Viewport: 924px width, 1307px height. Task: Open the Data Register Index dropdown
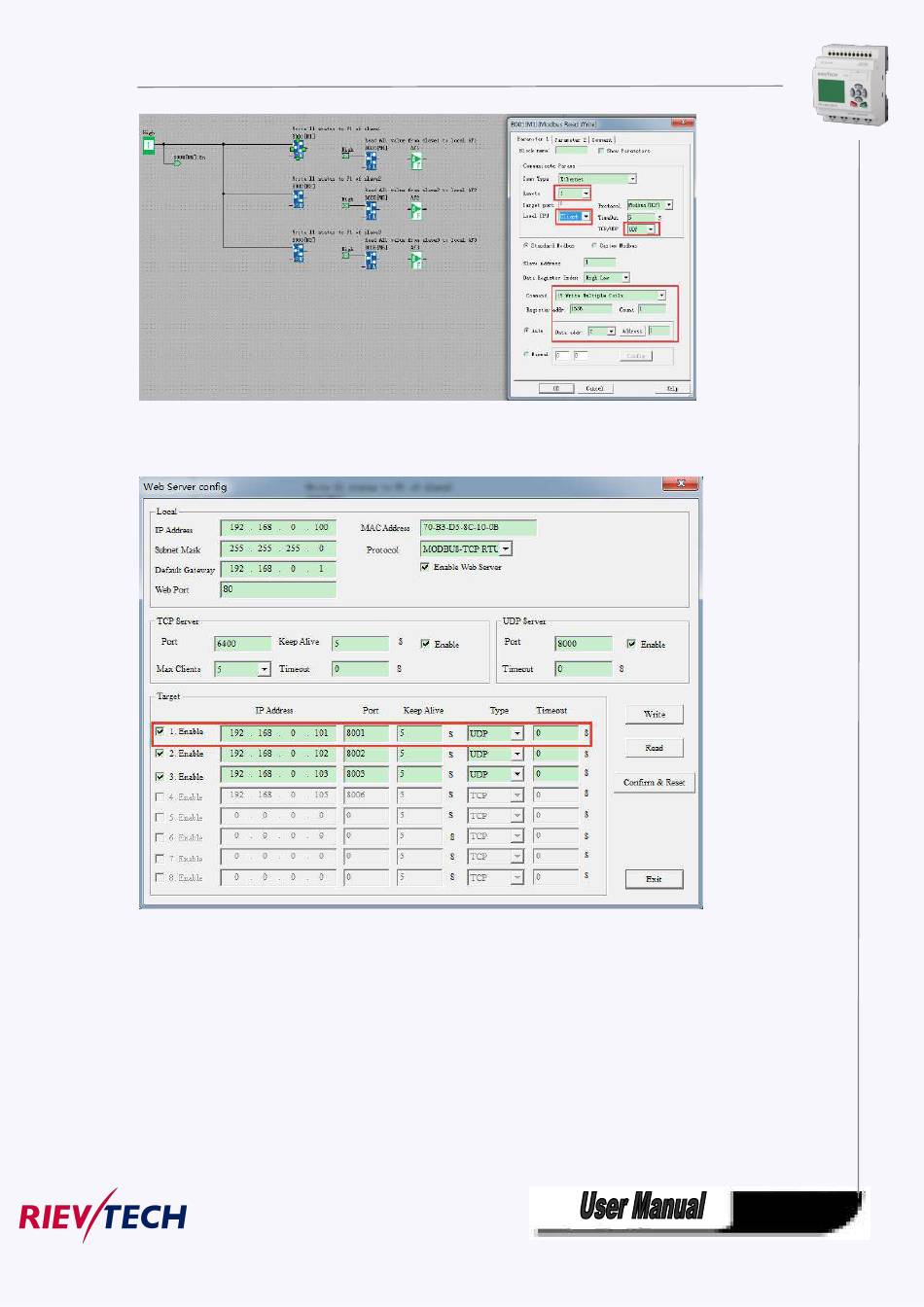(x=625, y=278)
